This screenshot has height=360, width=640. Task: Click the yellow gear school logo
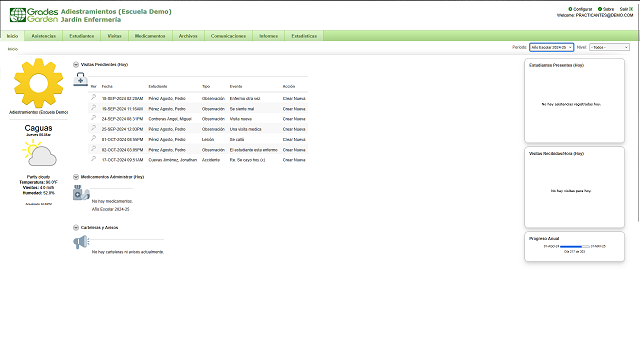[x=38, y=83]
